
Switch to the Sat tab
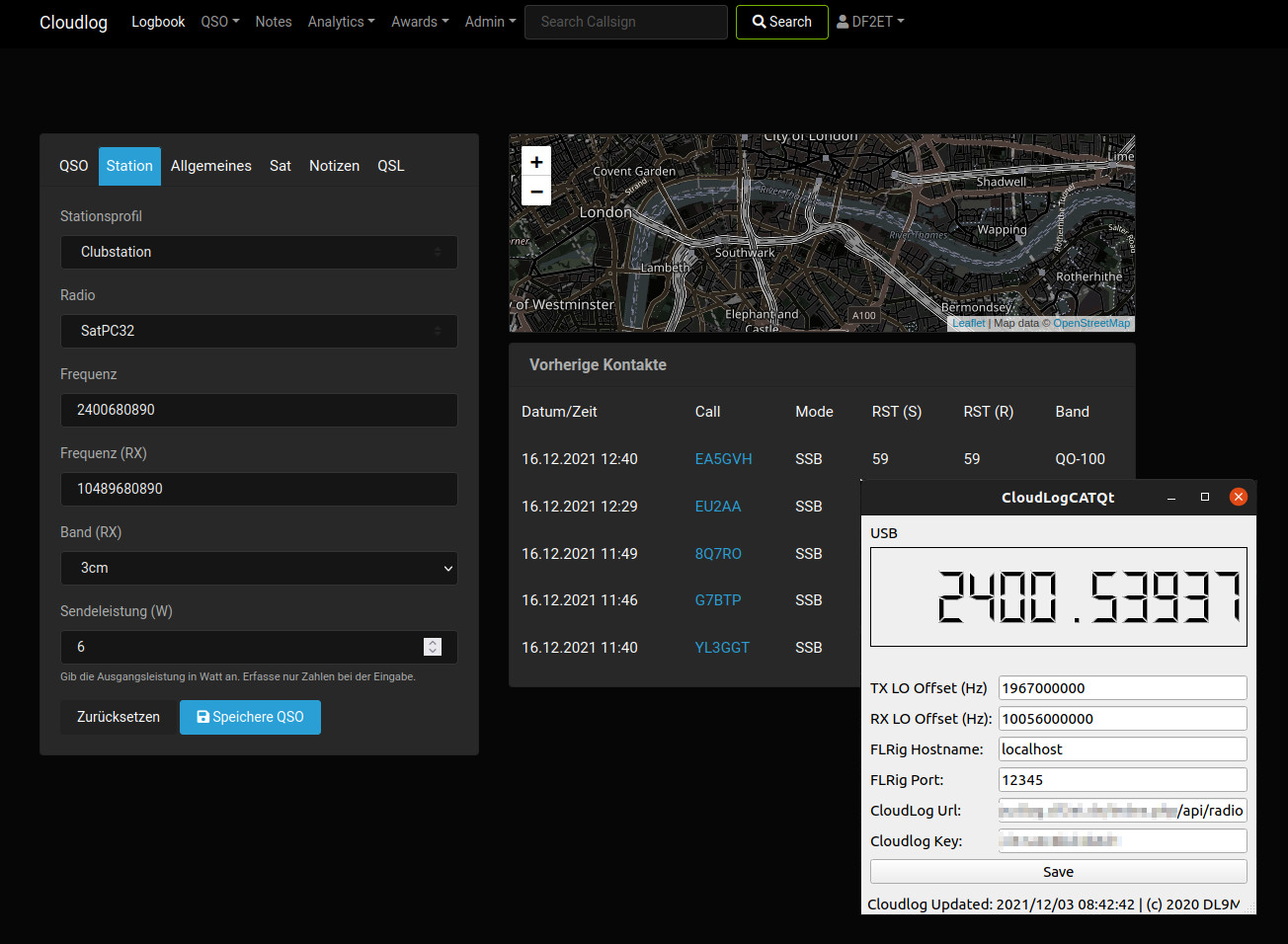click(x=281, y=166)
